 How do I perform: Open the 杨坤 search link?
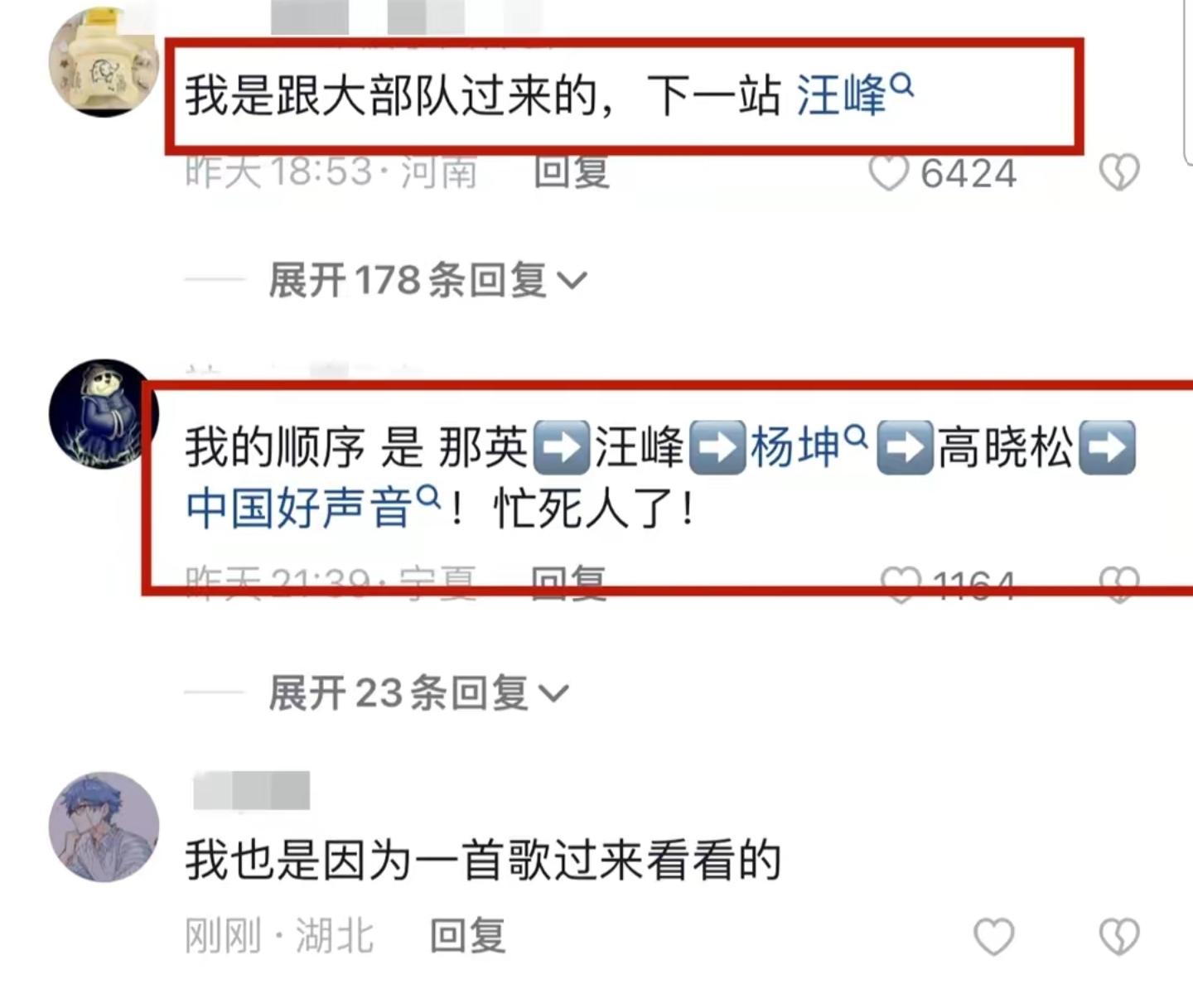(795, 447)
